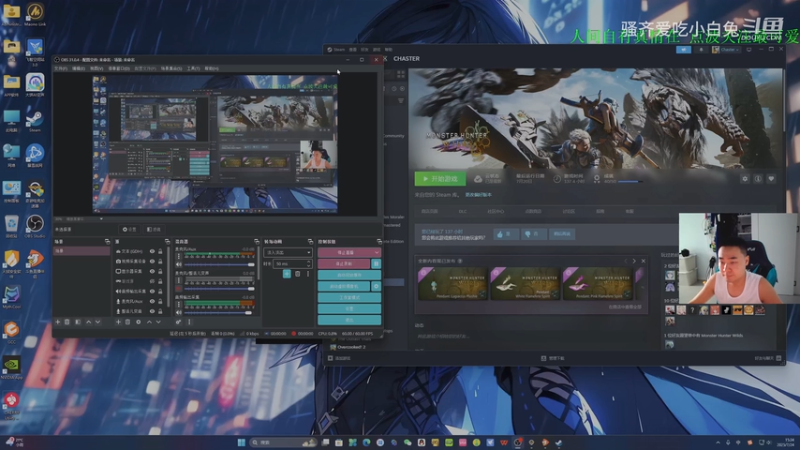Viewport: 800px width, 450px height.
Task: Hide the 麦克风/Aux source eye icon
Action: click(x=152, y=302)
